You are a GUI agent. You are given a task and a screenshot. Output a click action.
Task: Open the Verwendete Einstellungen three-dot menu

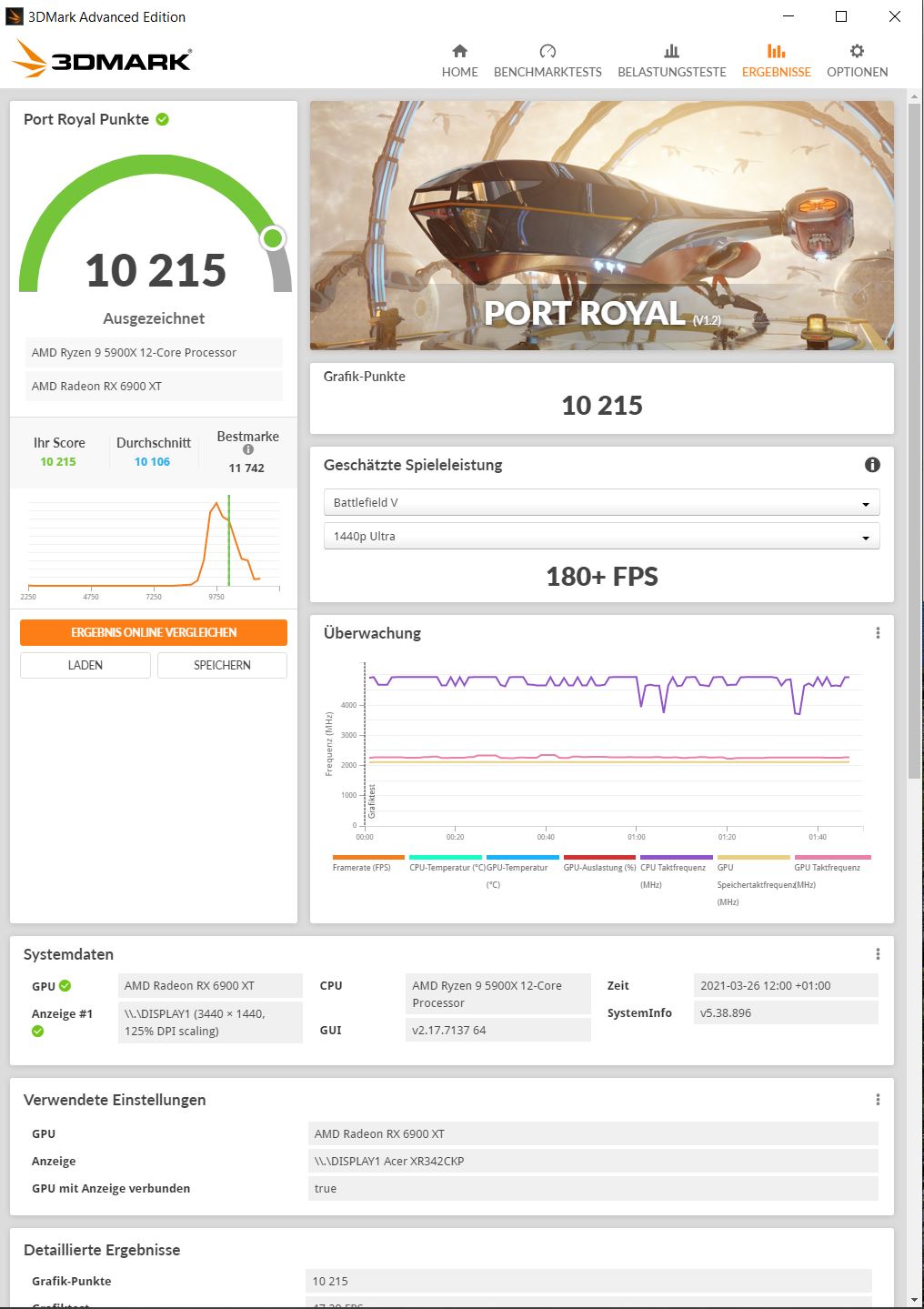point(878,1100)
